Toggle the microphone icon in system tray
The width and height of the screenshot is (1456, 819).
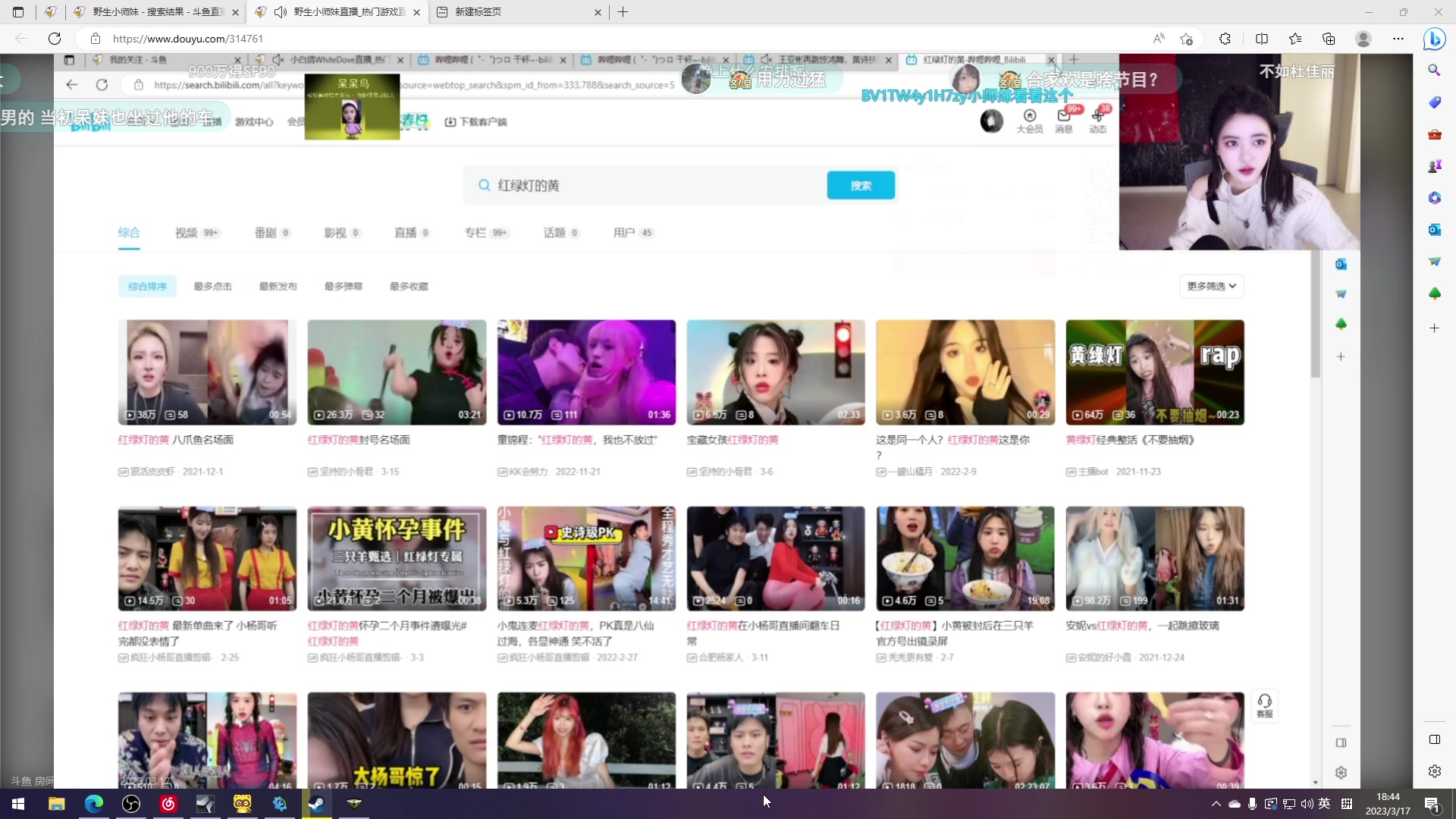tap(1252, 804)
